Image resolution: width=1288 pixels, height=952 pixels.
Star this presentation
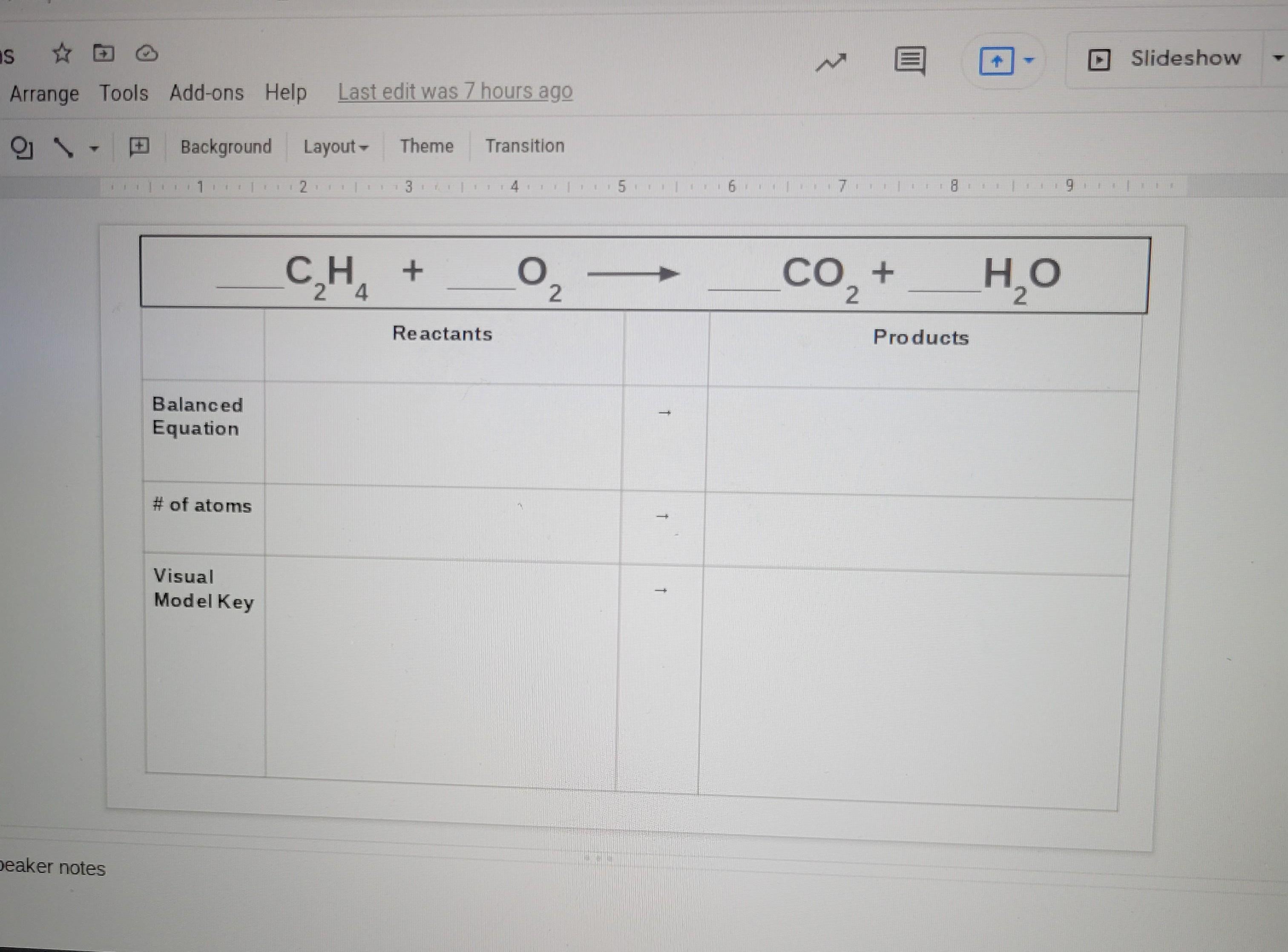click(x=62, y=54)
